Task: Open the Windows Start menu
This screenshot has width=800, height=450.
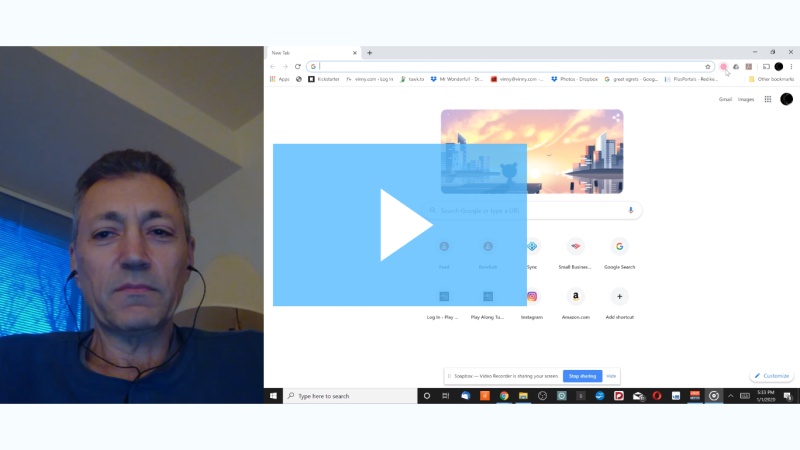Action: coord(273,396)
